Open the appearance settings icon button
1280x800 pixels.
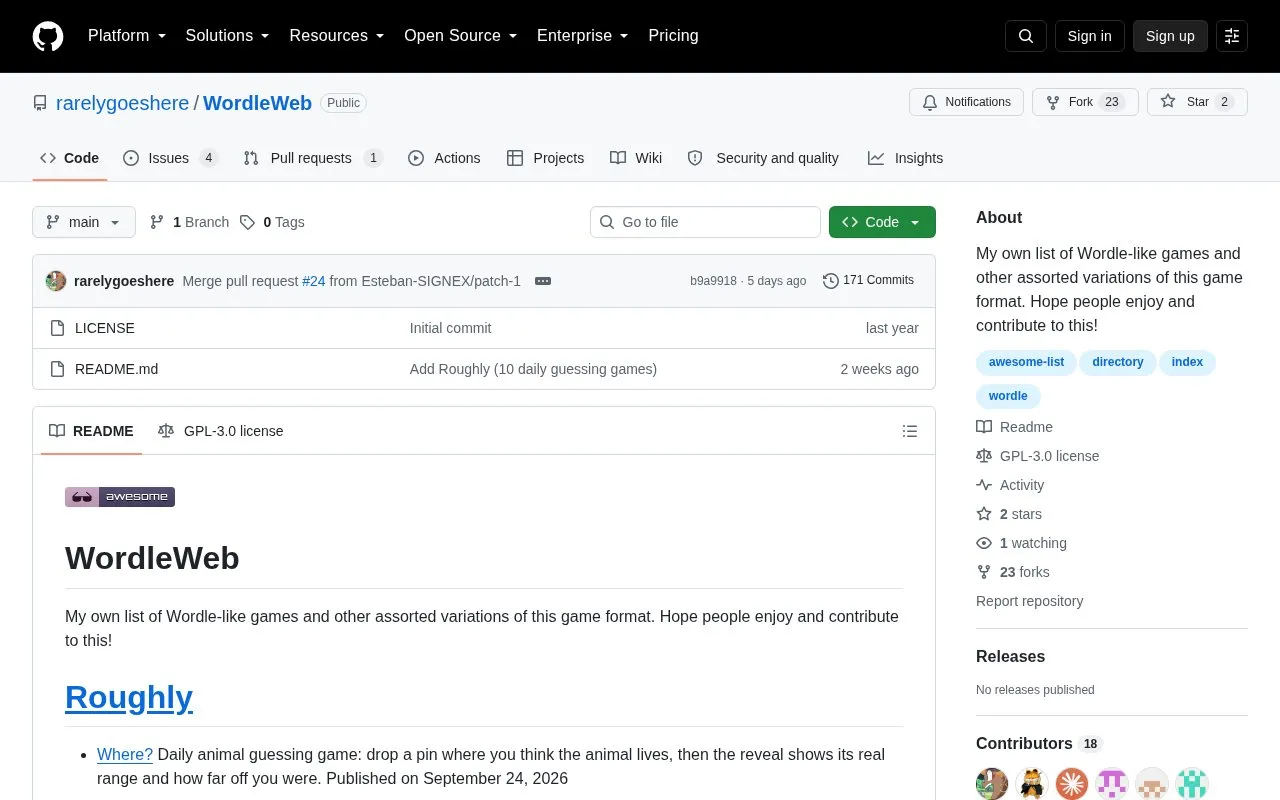tap(1232, 36)
